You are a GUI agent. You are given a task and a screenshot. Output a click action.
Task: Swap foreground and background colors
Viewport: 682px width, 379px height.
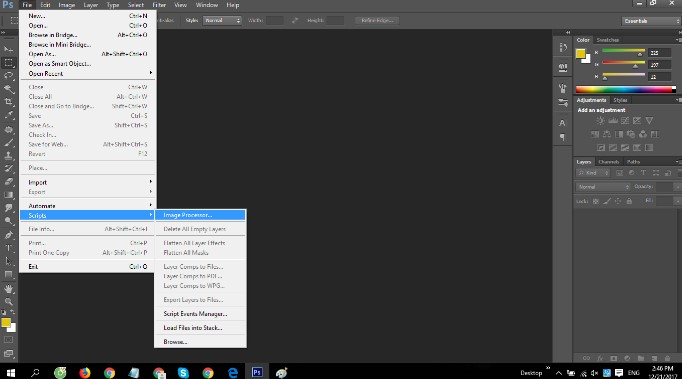[13, 312]
